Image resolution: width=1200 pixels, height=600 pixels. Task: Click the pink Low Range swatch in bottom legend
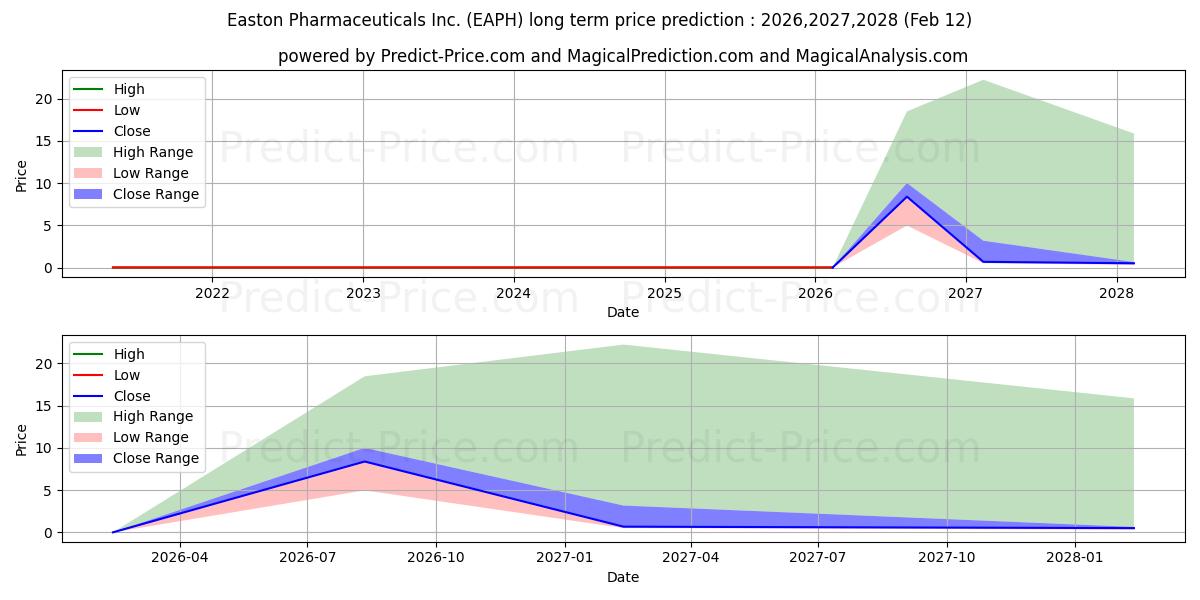[89, 438]
